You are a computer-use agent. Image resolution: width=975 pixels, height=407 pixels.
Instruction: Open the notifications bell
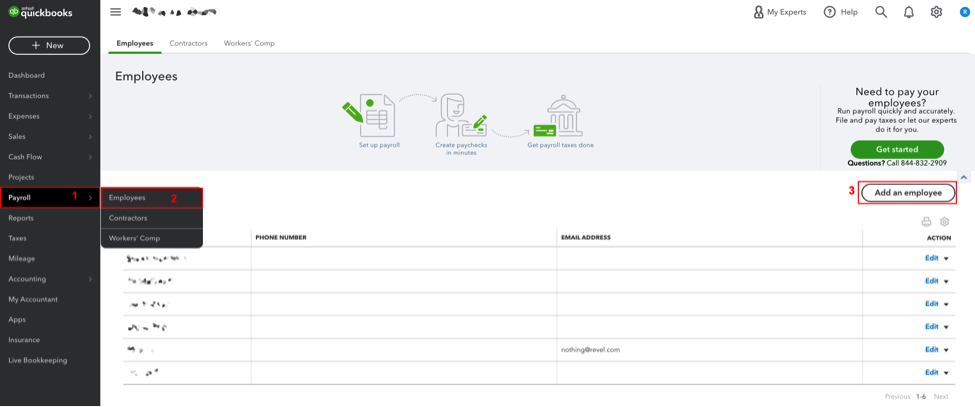coord(909,12)
